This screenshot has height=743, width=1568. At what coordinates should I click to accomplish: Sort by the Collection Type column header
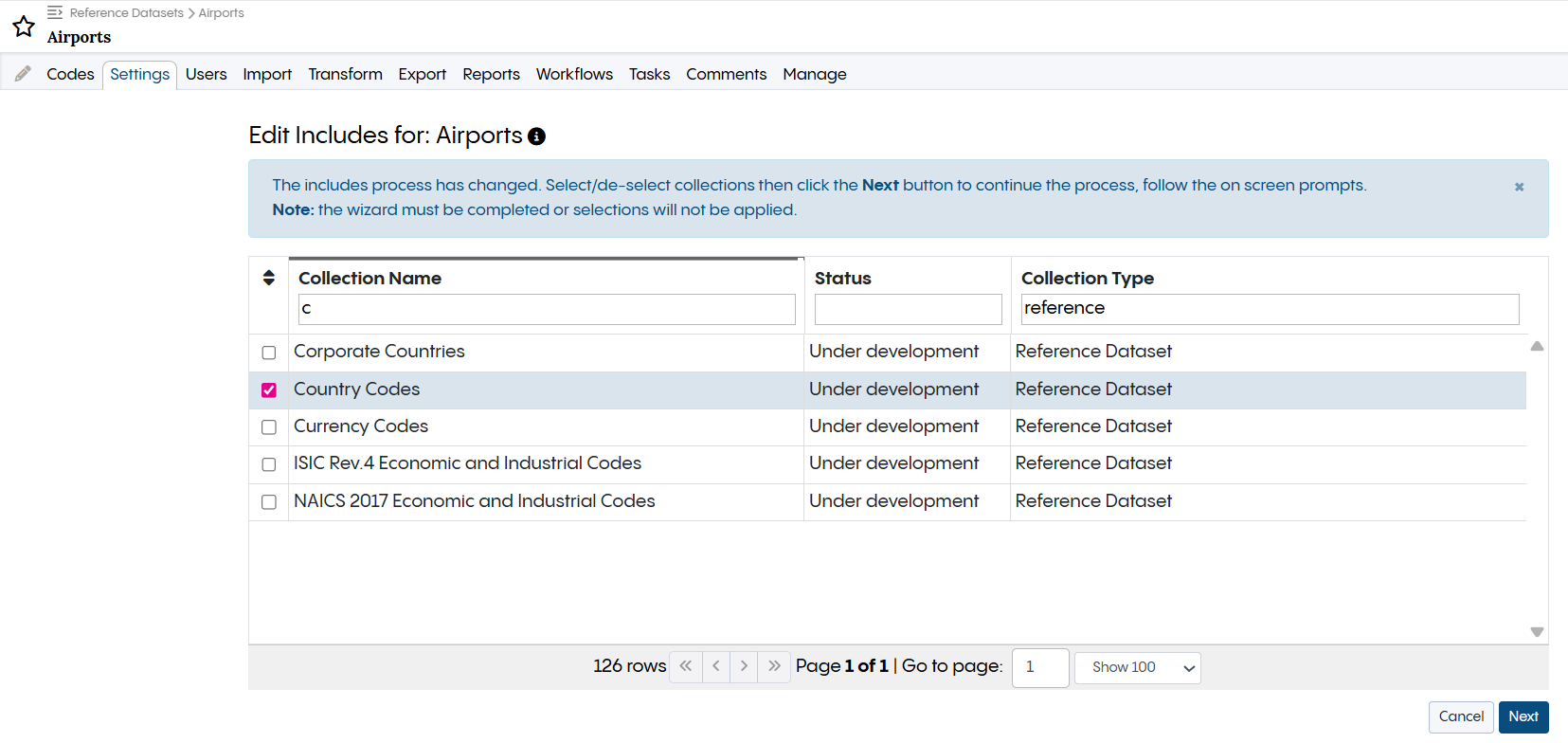click(1087, 278)
